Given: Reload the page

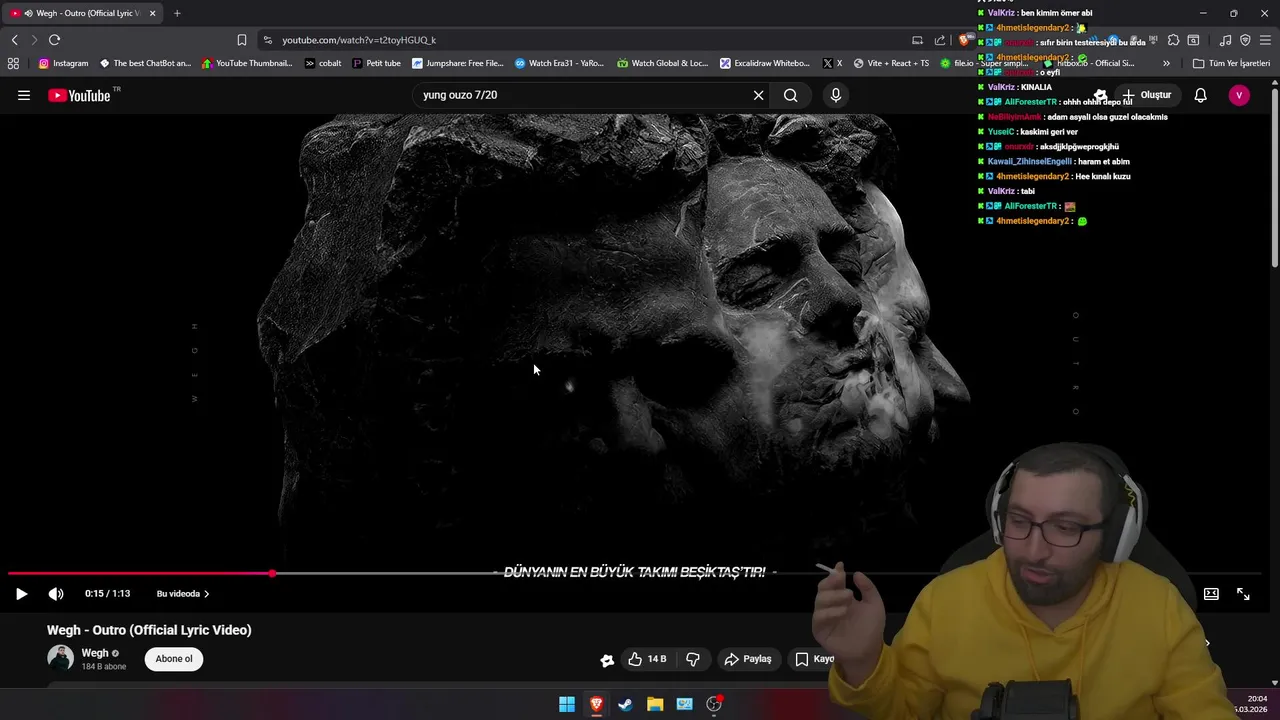Looking at the screenshot, I should coord(54,40).
